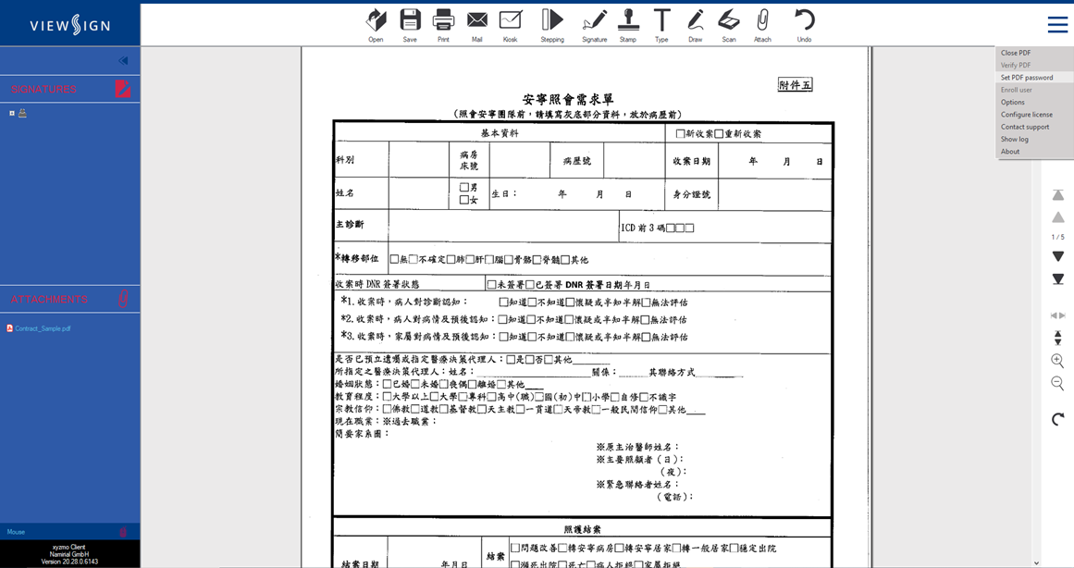This screenshot has height=568, width=1074.
Task: Select Contact support in the menu
Action: point(1034,127)
